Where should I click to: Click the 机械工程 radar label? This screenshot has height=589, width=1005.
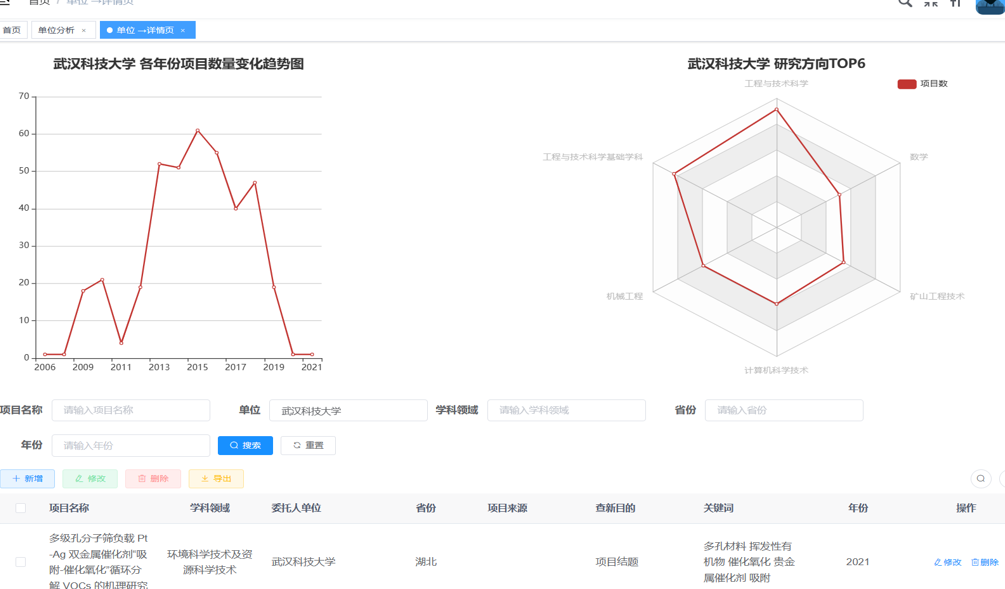coord(625,296)
